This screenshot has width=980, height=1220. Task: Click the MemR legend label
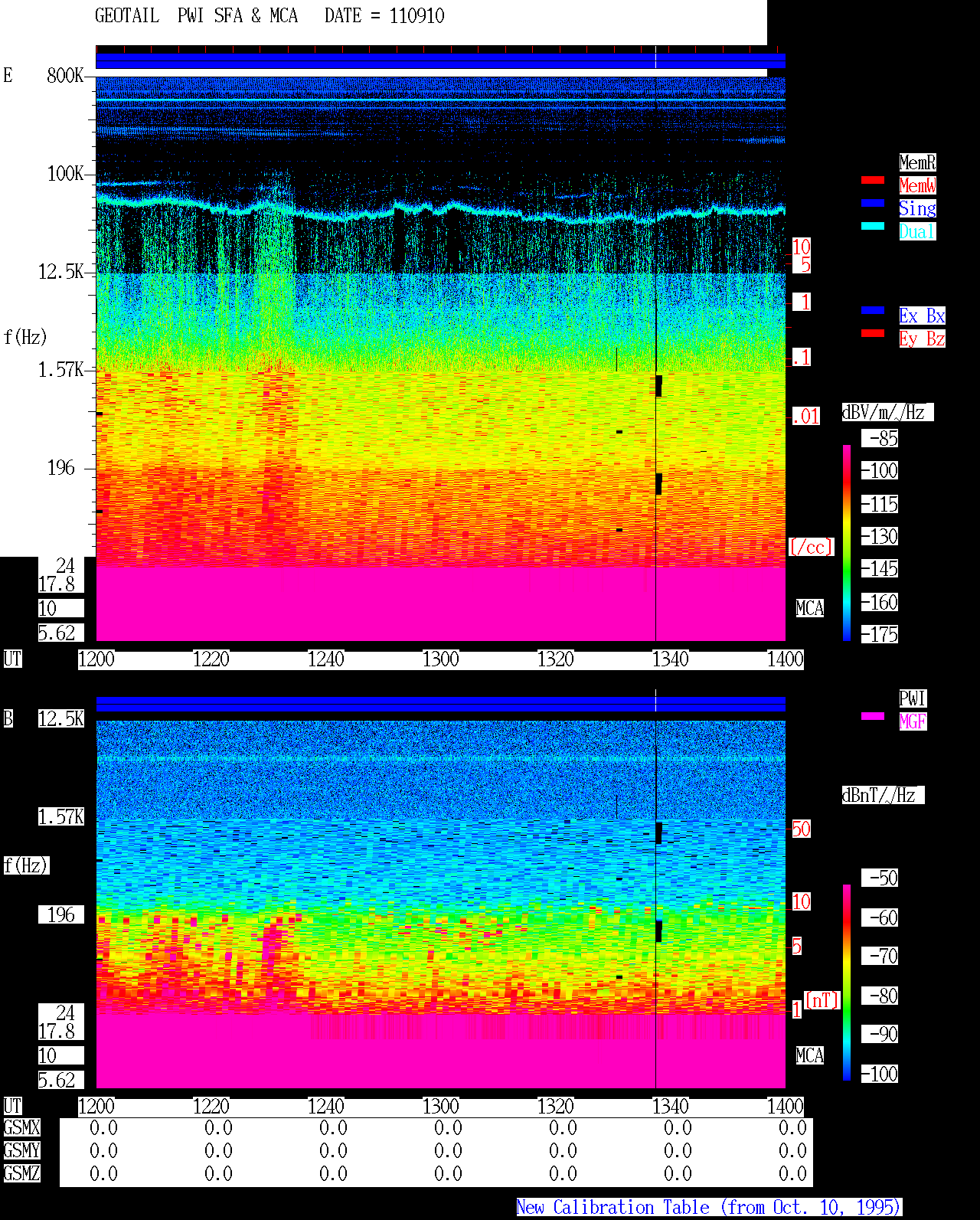(x=917, y=162)
